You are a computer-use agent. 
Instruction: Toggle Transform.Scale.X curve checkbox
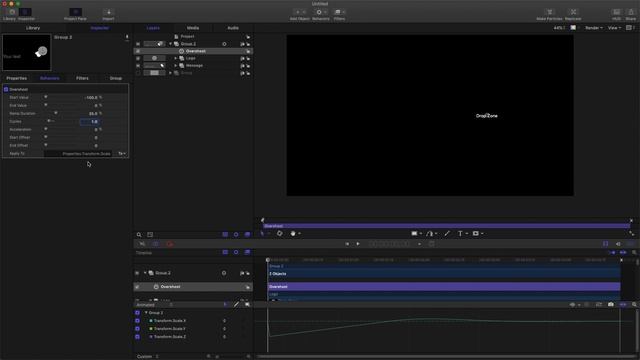point(137,321)
